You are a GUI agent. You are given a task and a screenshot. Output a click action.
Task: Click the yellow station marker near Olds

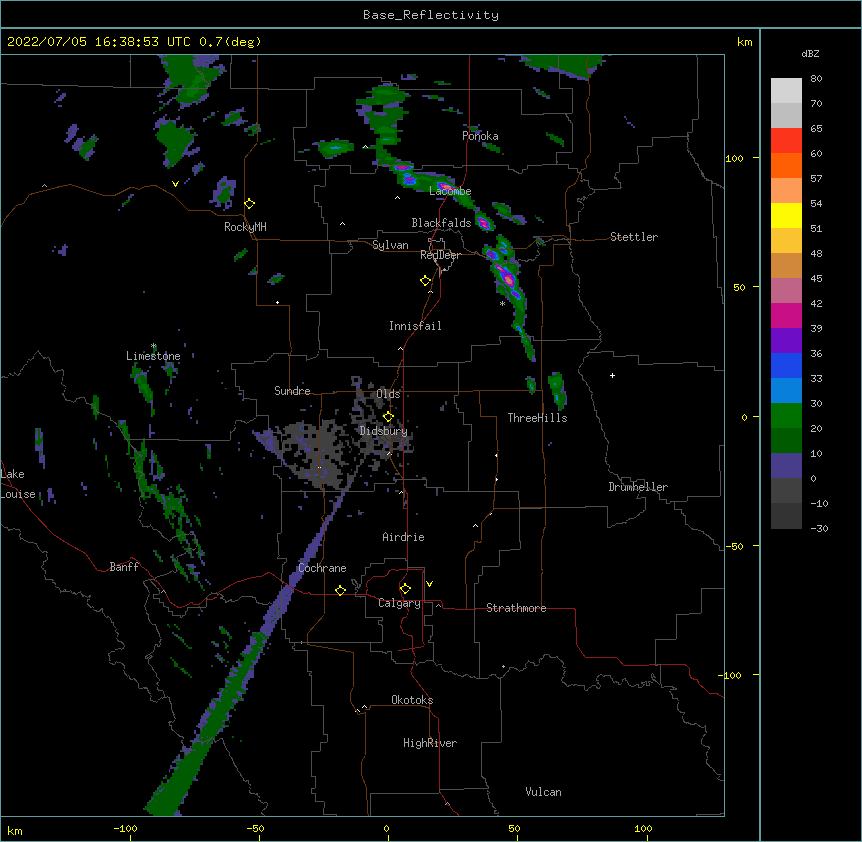(x=388, y=416)
